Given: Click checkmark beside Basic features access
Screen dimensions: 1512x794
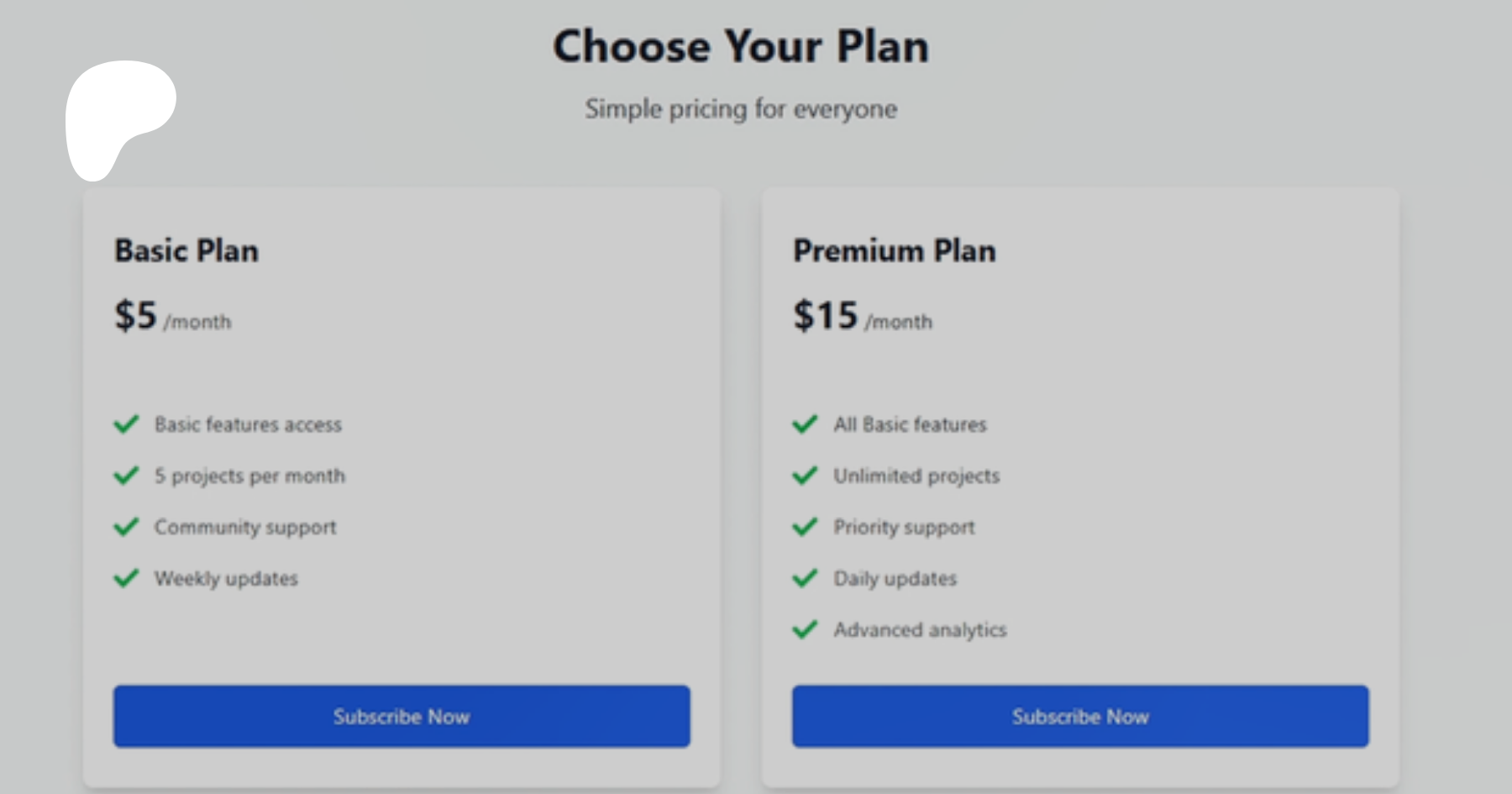Looking at the screenshot, I should click(x=126, y=424).
